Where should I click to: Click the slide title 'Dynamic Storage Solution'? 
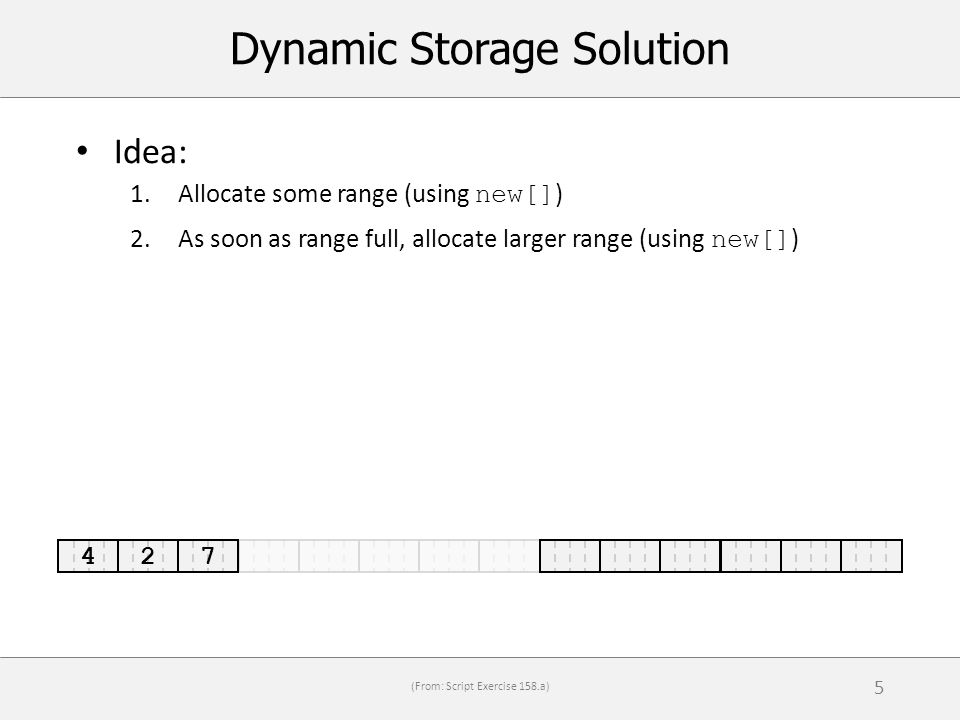pyautogui.click(x=479, y=49)
